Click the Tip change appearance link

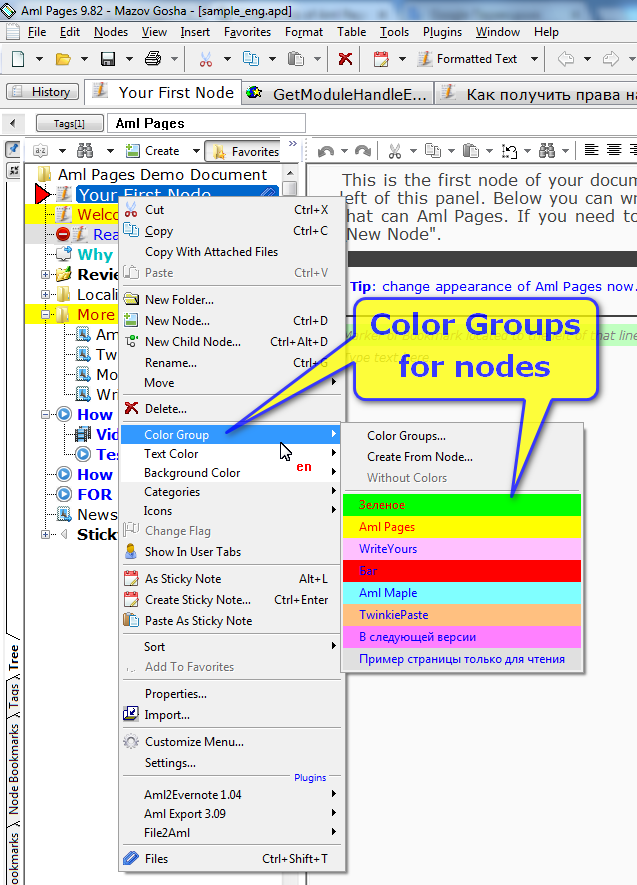[x=493, y=287]
